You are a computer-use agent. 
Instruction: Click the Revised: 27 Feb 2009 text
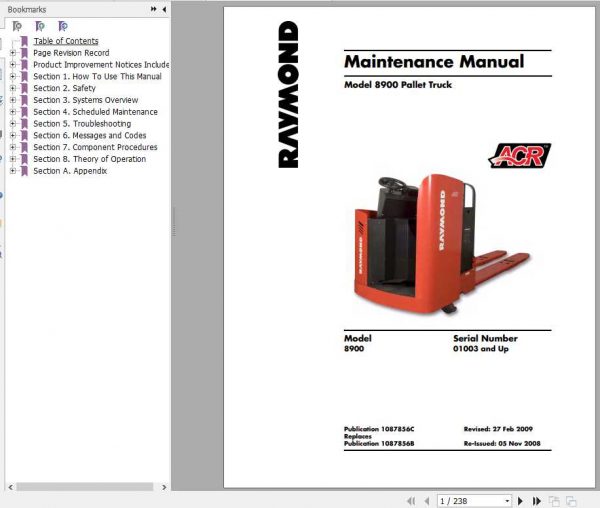(x=498, y=429)
